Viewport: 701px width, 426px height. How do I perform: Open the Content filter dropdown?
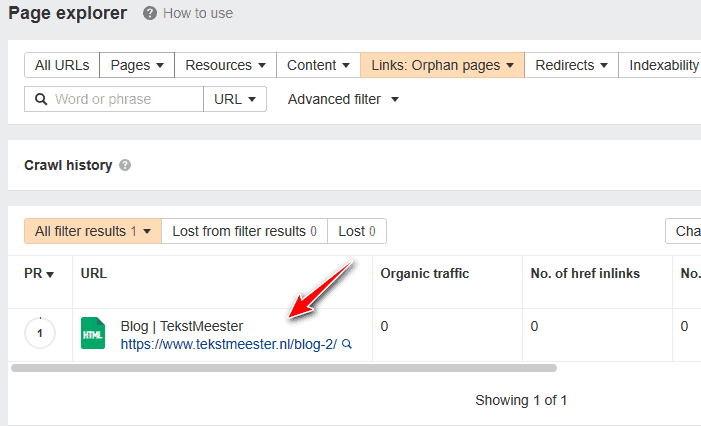tap(318, 65)
